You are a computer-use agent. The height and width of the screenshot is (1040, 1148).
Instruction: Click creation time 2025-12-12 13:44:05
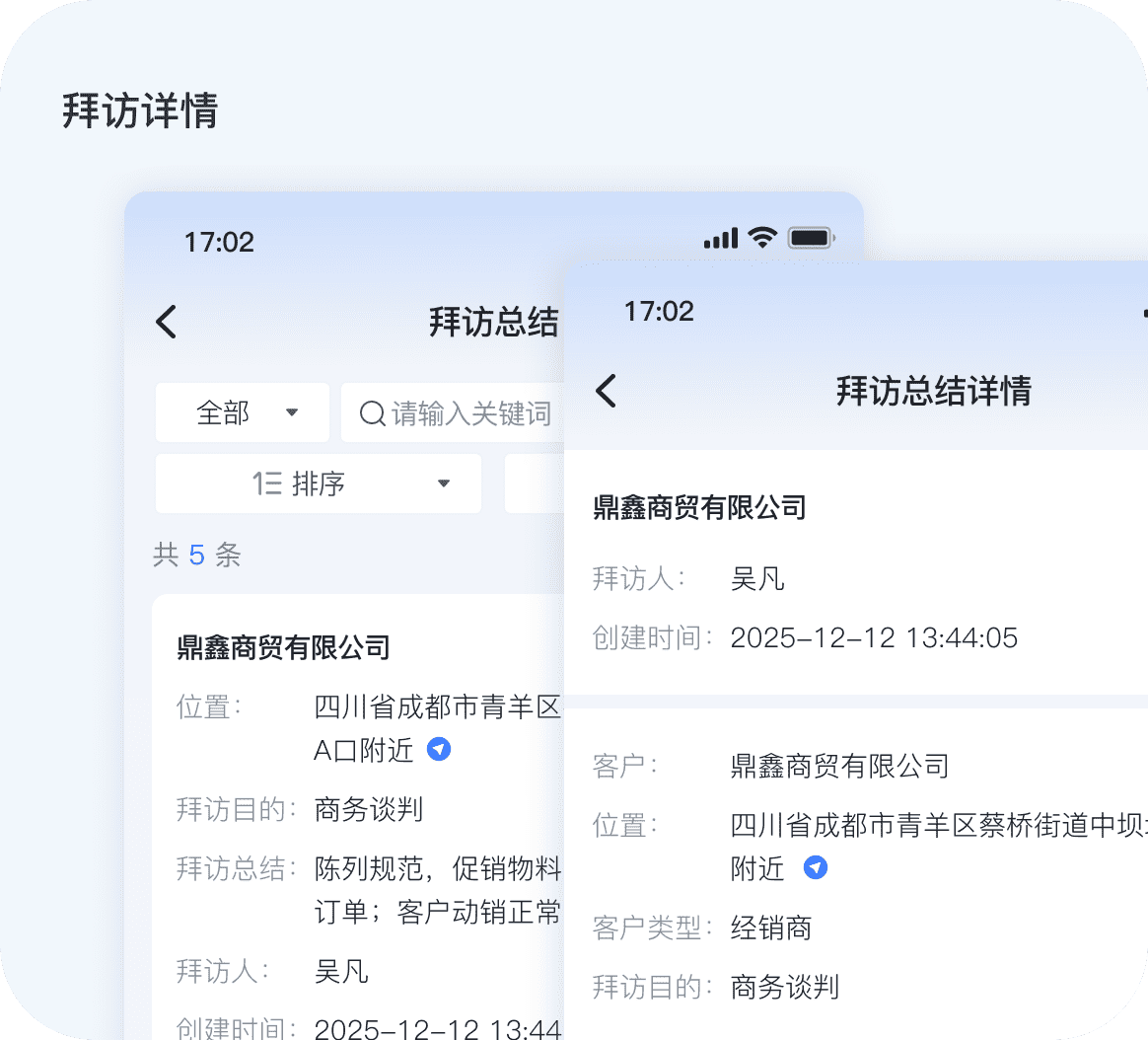(874, 637)
